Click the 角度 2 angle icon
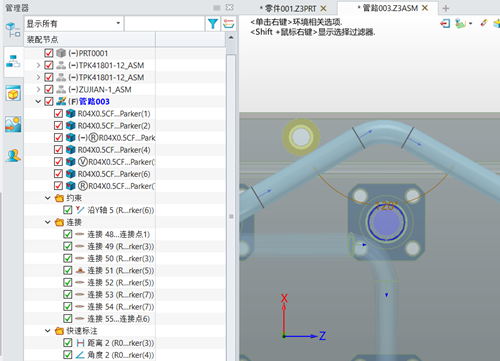Image resolution: width=500 pixels, height=361 pixels. coord(80,355)
